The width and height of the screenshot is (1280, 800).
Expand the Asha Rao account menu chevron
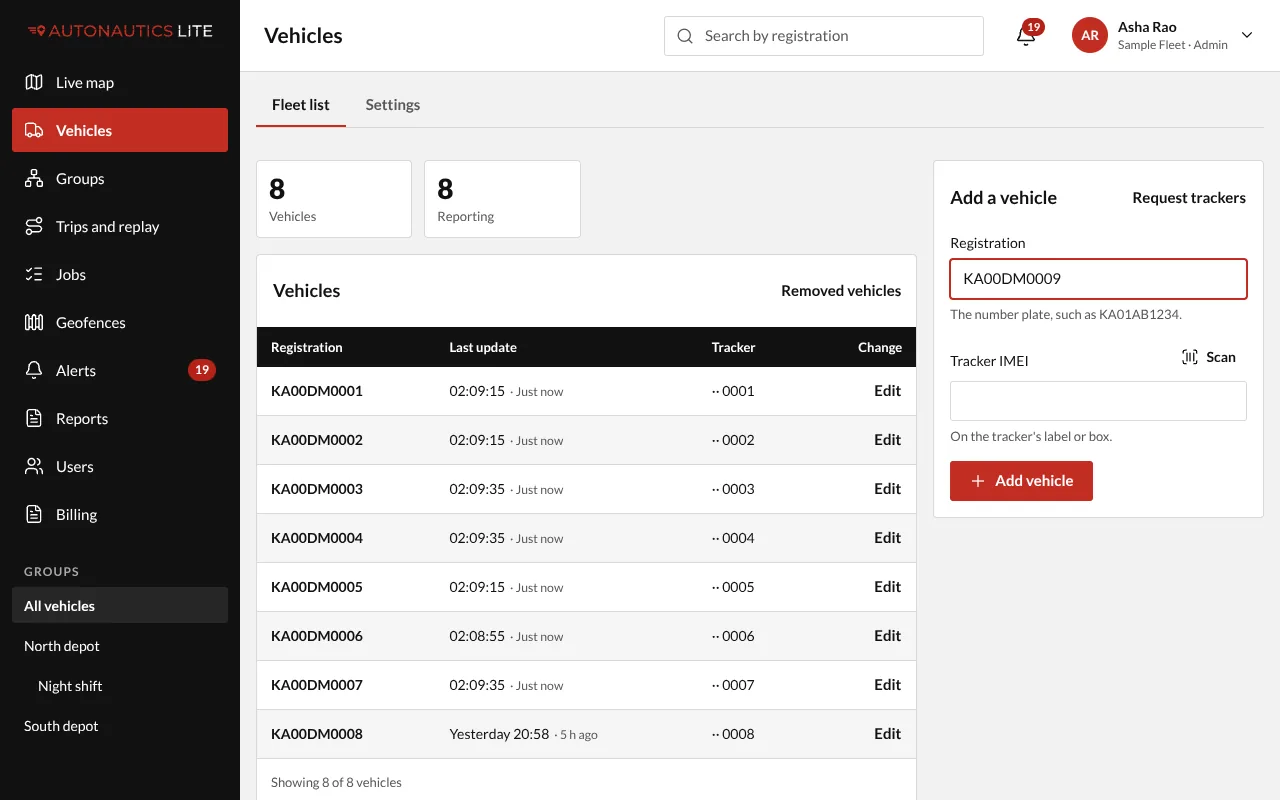tap(1247, 35)
